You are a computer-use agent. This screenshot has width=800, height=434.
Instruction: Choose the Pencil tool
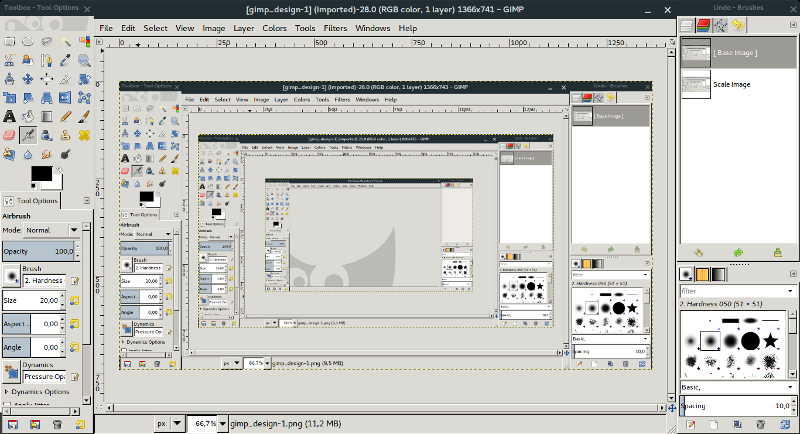(x=65, y=116)
